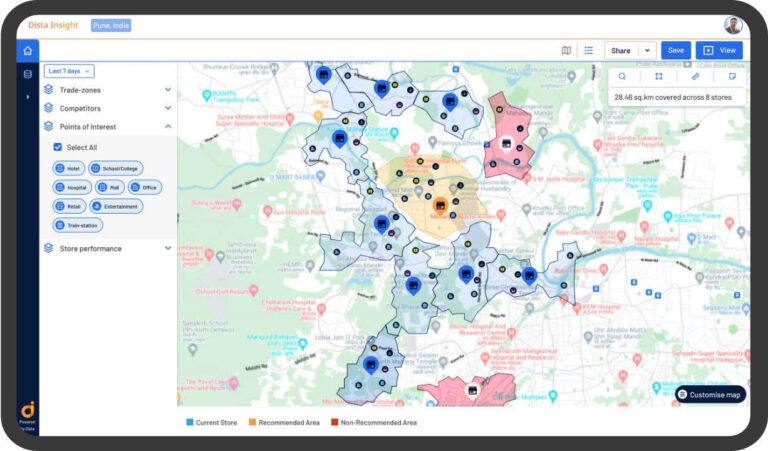Switch to map view icon in toolbar
The width and height of the screenshot is (768, 451).
pyautogui.click(x=566, y=50)
